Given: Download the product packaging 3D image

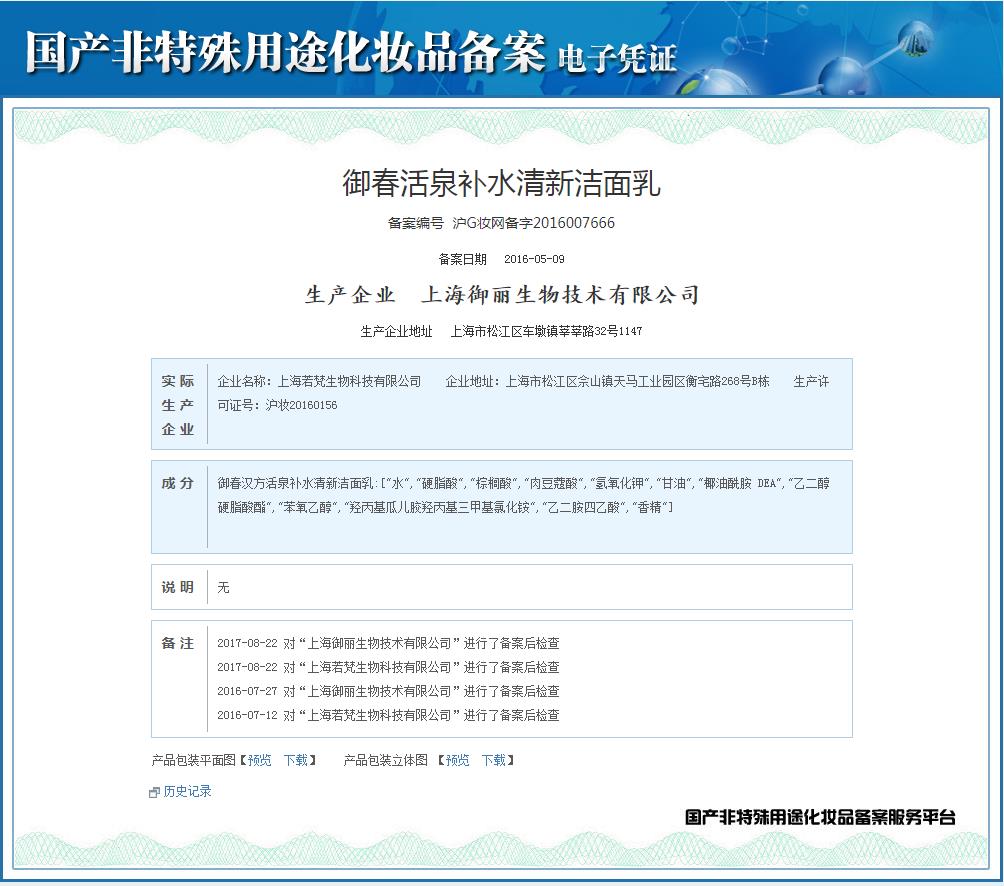Looking at the screenshot, I should coord(494,760).
